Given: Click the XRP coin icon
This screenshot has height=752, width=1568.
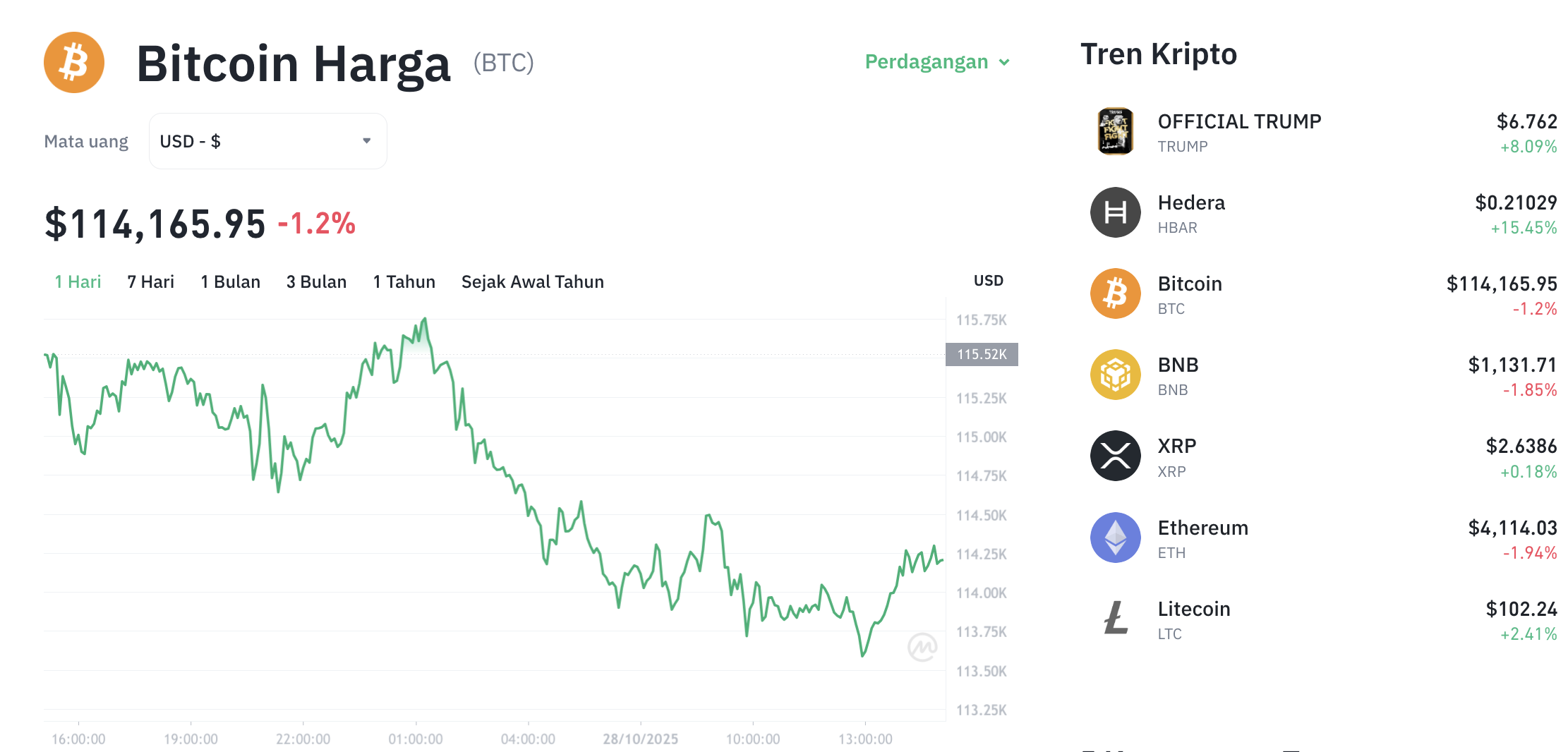Looking at the screenshot, I should click(x=1115, y=456).
